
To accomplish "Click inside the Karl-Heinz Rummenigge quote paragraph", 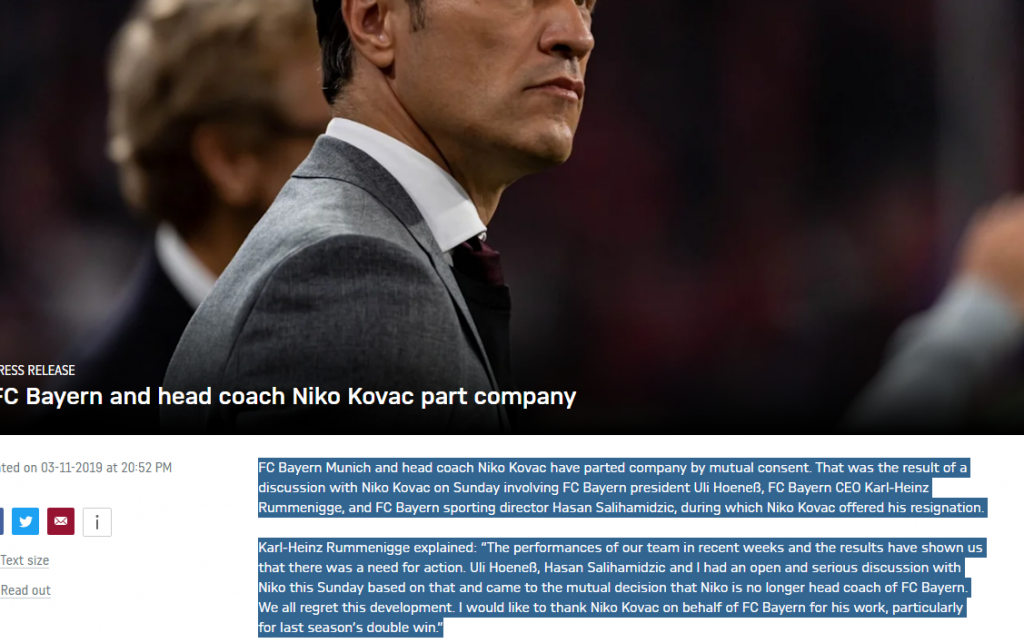I will point(620,588).
